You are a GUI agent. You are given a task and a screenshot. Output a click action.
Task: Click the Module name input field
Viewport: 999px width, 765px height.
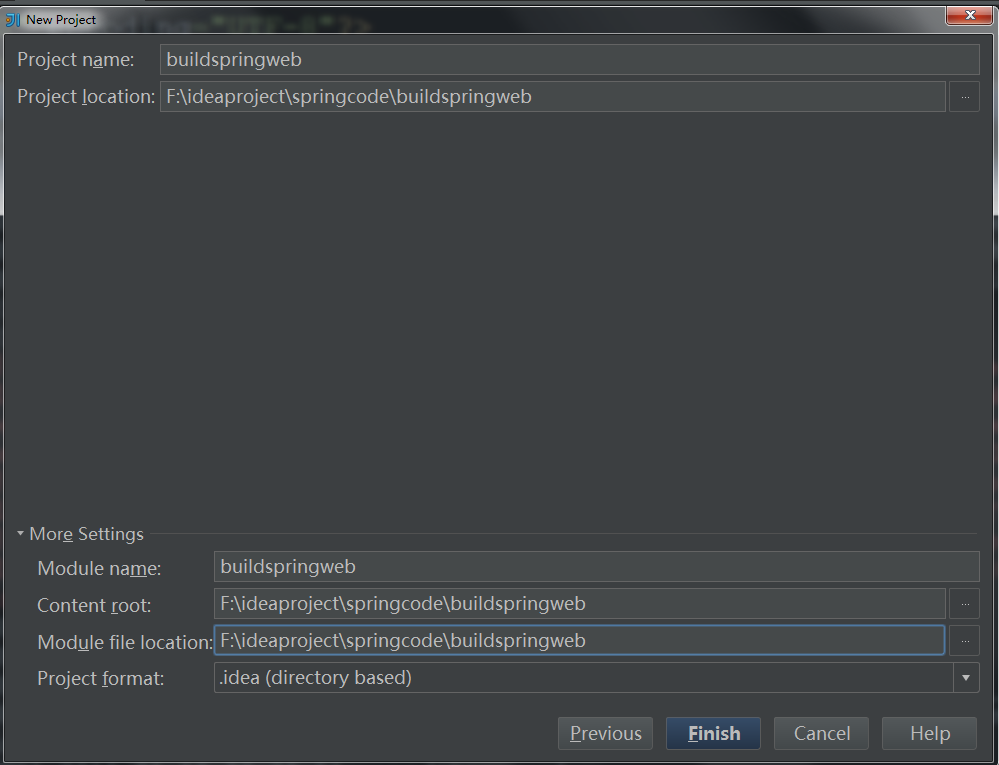click(596, 567)
